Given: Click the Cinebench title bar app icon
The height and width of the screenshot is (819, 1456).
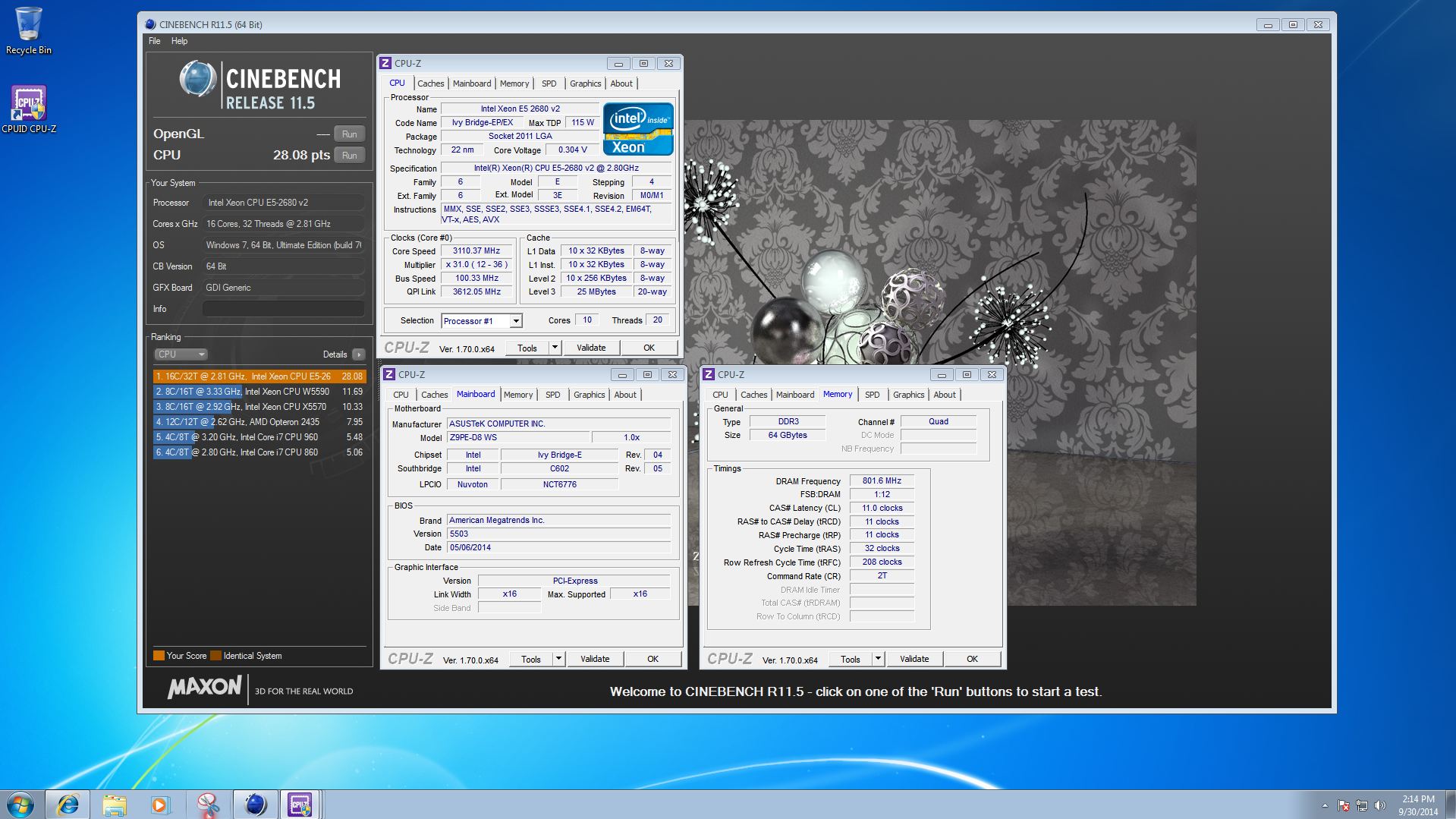Looking at the screenshot, I should coord(150,24).
